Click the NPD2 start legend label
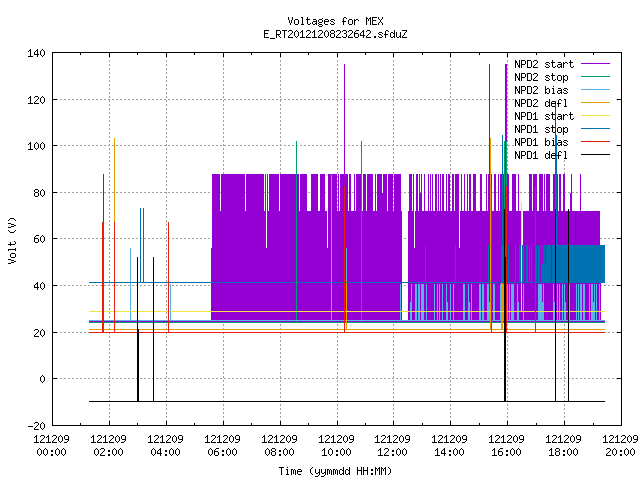Screen dimensions: 640x480 (x=544, y=64)
